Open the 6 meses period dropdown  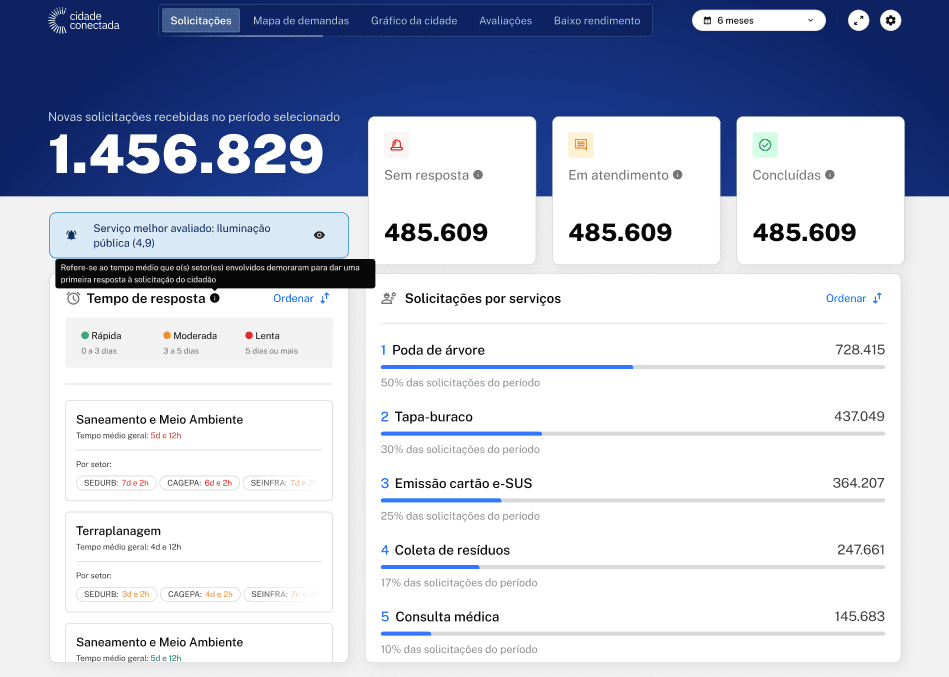point(759,21)
